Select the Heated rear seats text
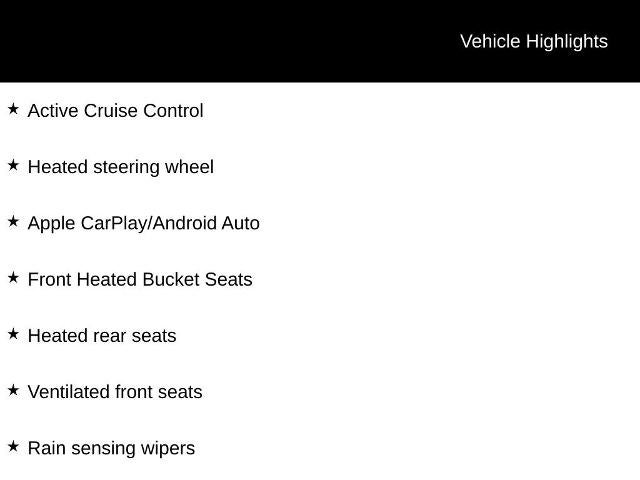 click(x=102, y=336)
